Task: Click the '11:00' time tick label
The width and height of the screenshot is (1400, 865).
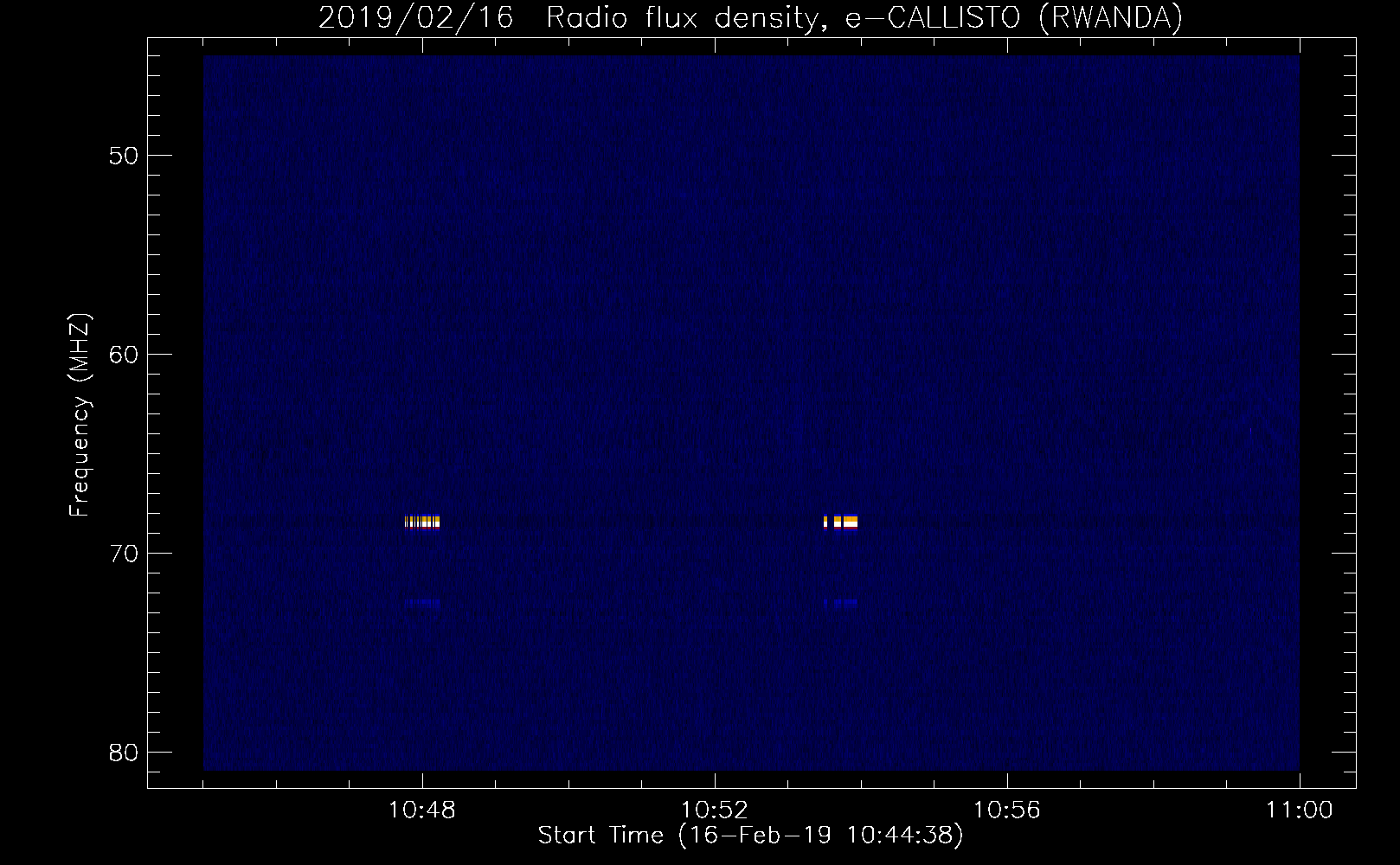Action: point(1299,811)
